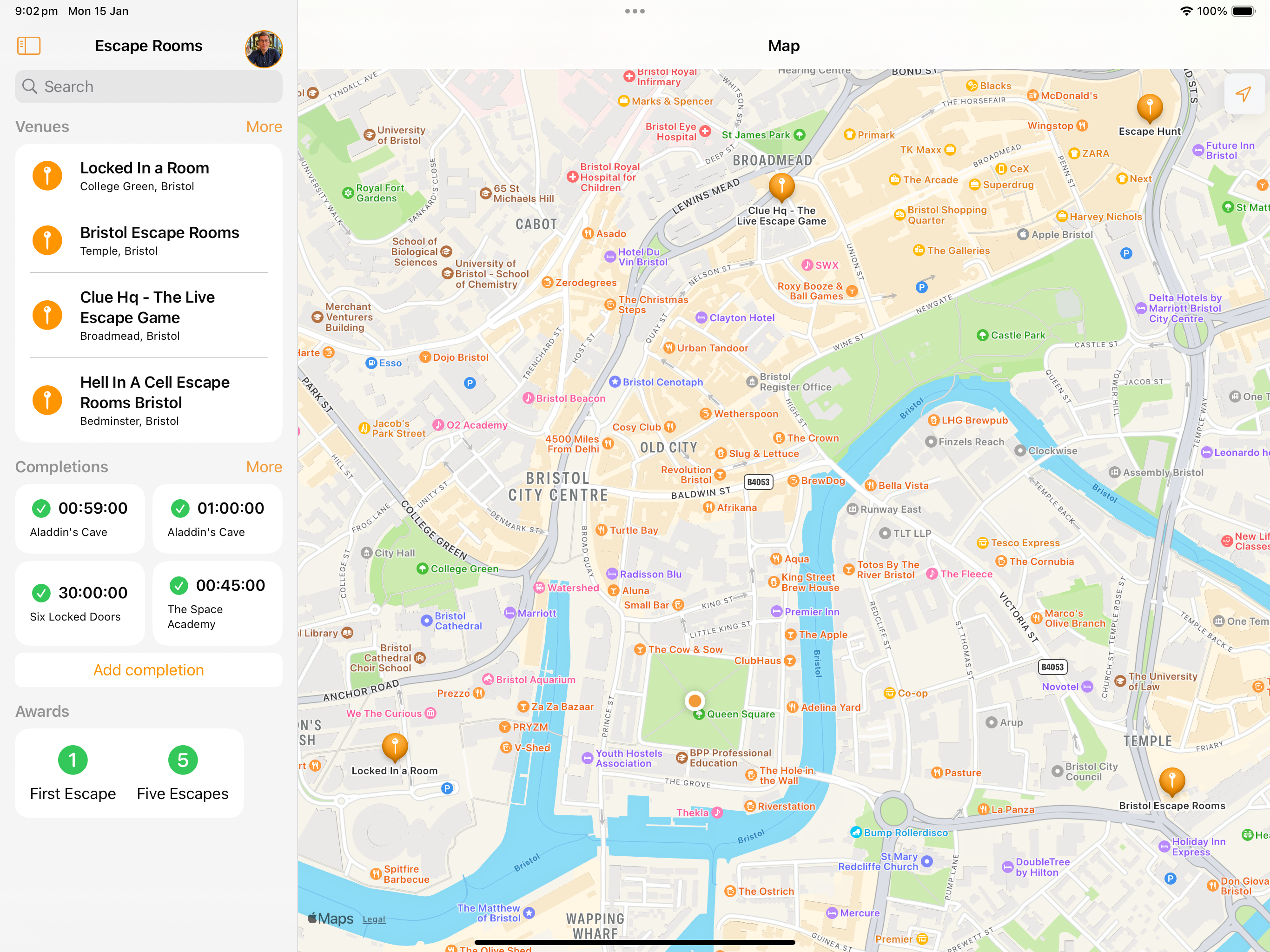Tap the Castle Park map marker
The height and width of the screenshot is (952, 1270).
982,335
